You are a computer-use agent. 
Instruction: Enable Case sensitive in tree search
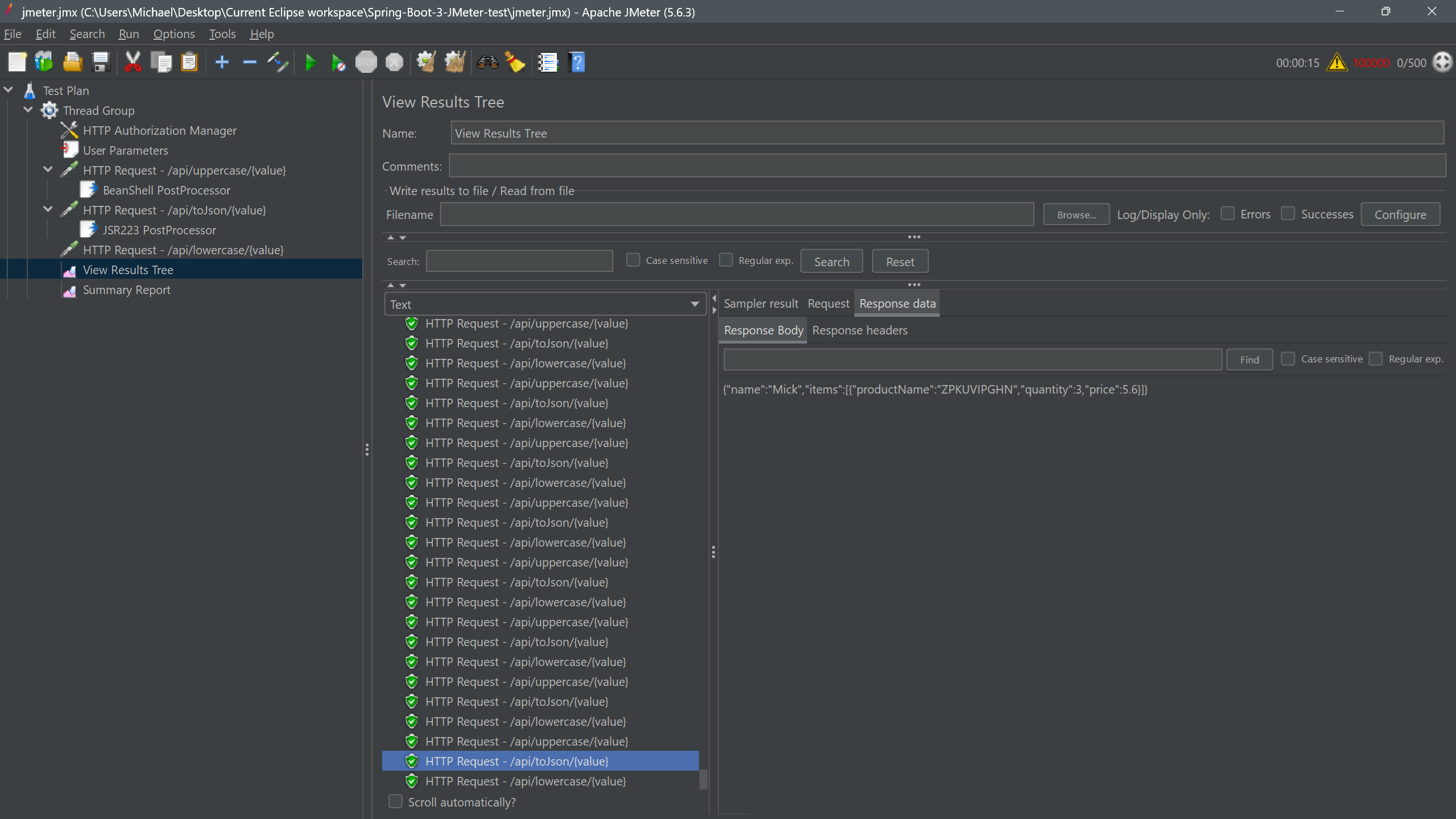633,260
